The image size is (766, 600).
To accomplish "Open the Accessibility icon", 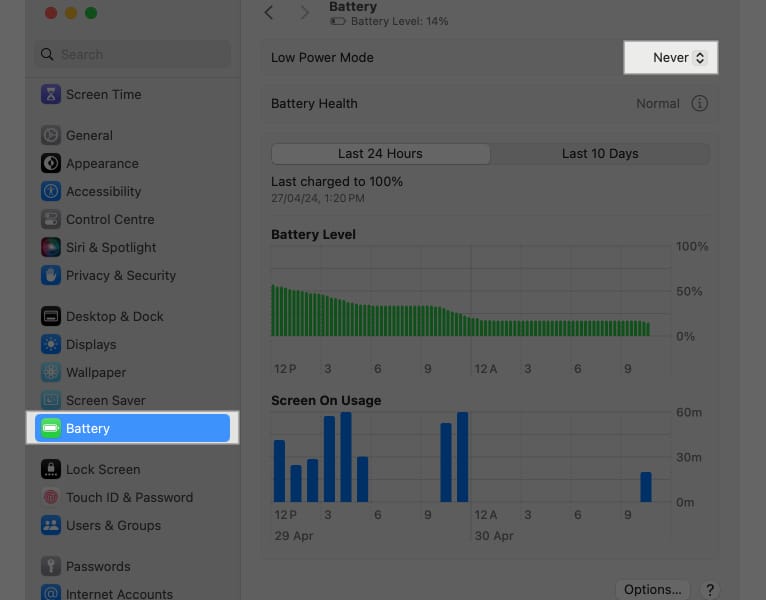I will click(51, 191).
